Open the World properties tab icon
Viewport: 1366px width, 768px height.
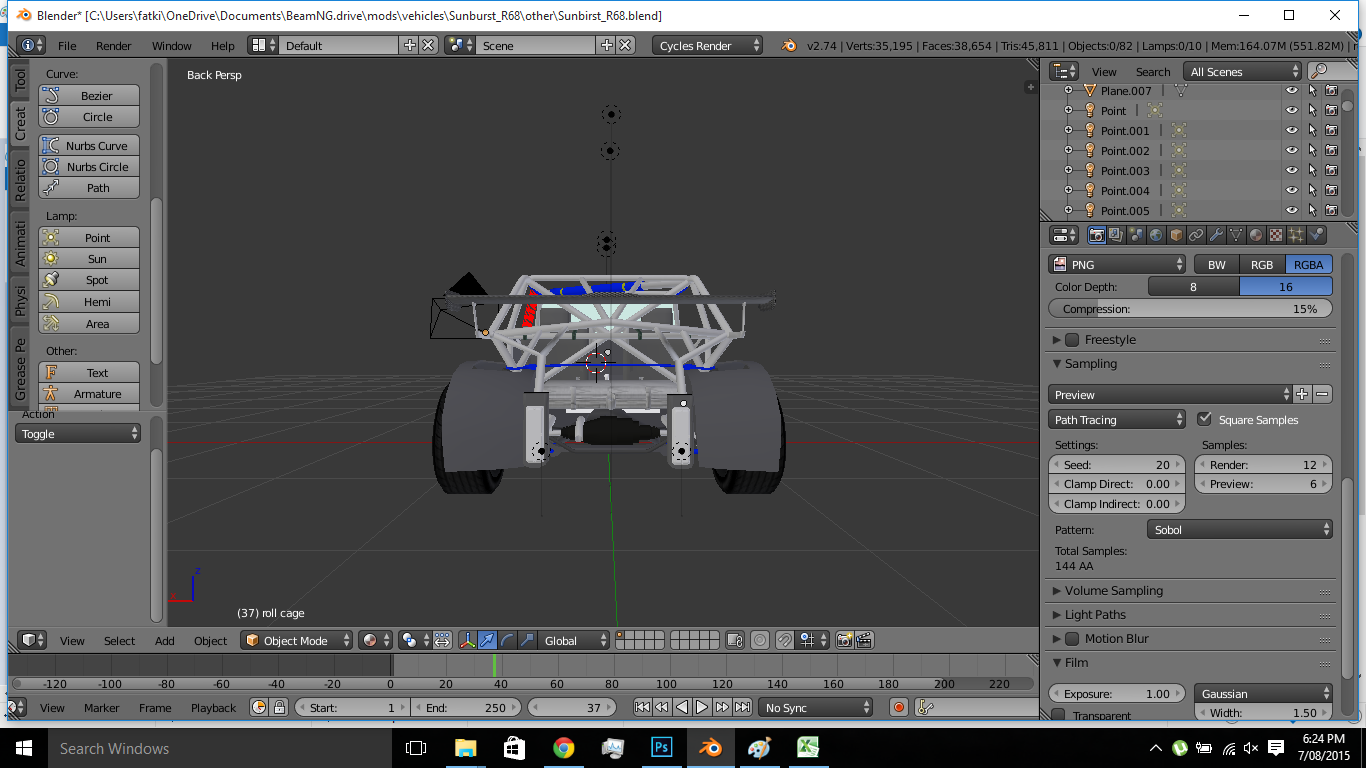(1156, 235)
